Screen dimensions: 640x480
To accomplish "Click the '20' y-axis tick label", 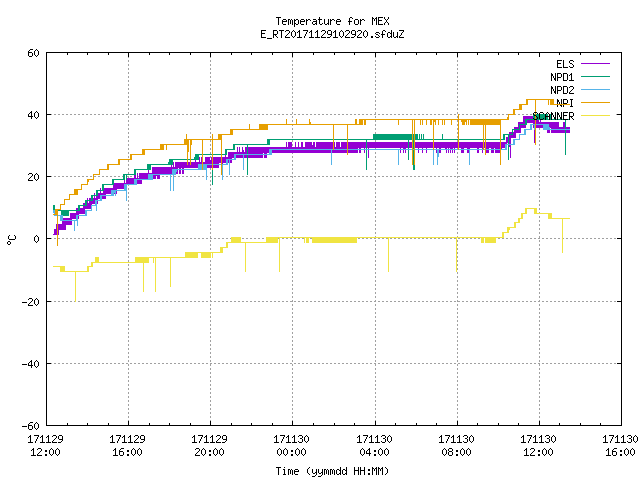I will (x=33, y=177).
